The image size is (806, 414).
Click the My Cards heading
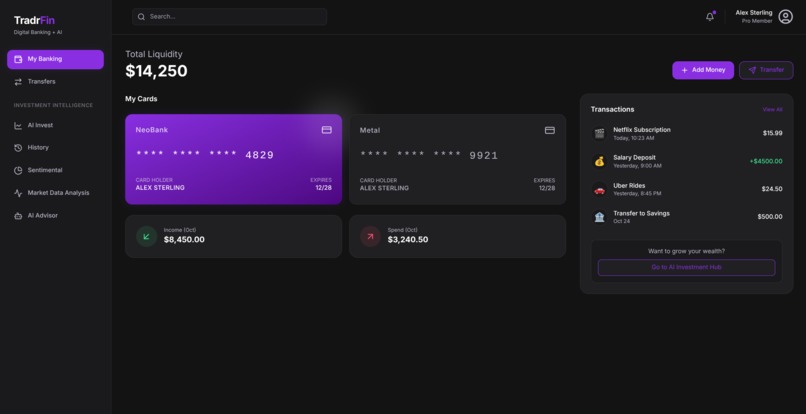click(x=141, y=99)
